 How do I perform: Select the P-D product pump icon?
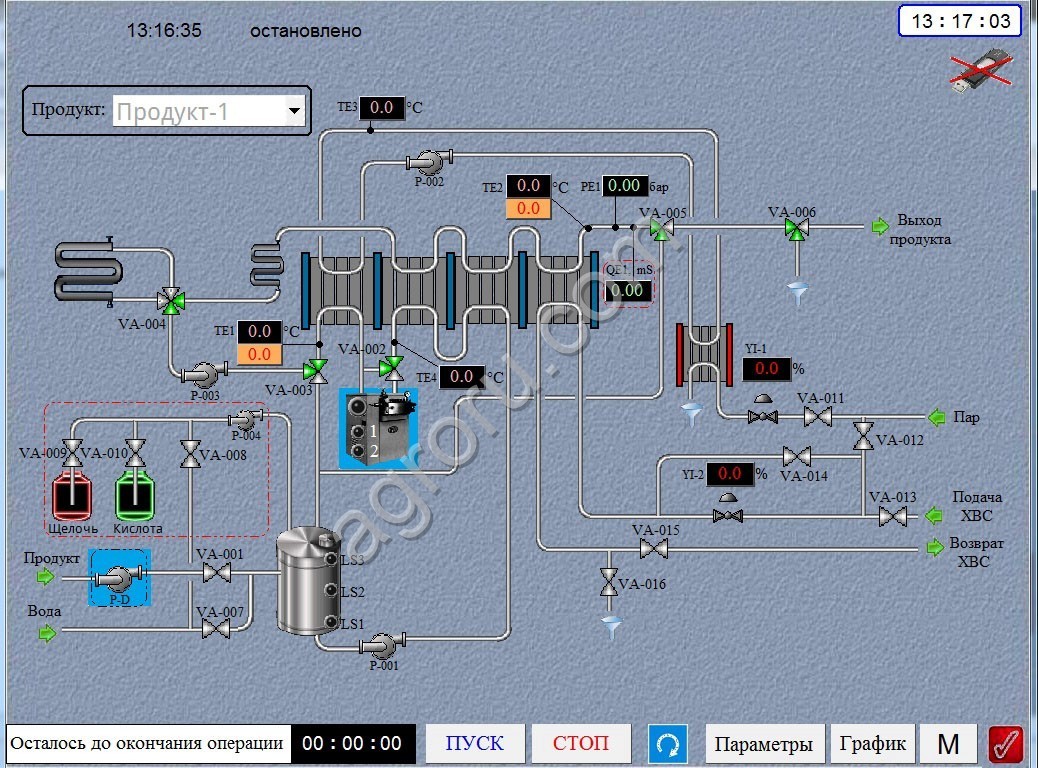(120, 578)
